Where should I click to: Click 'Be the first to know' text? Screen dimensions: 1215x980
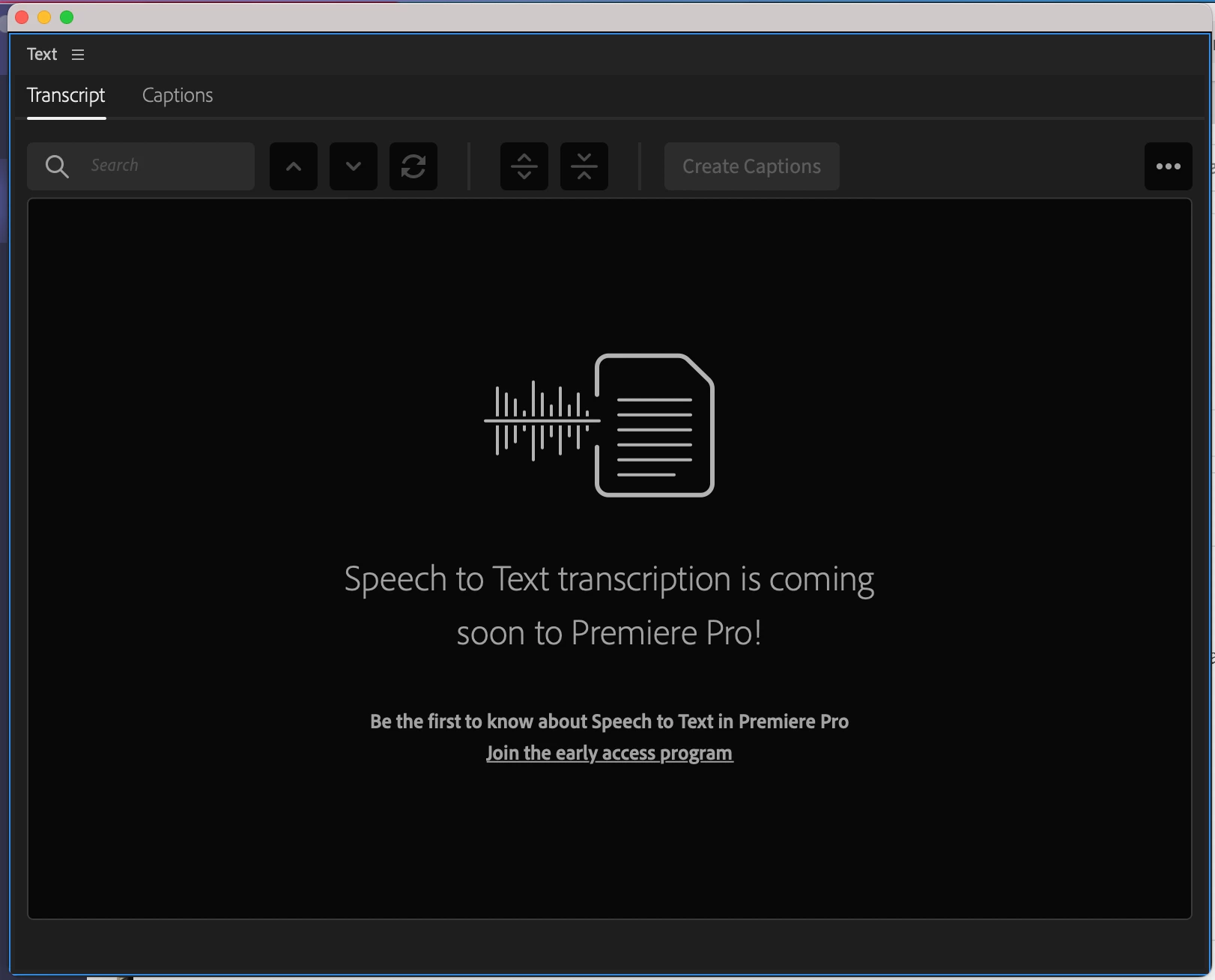609,722
